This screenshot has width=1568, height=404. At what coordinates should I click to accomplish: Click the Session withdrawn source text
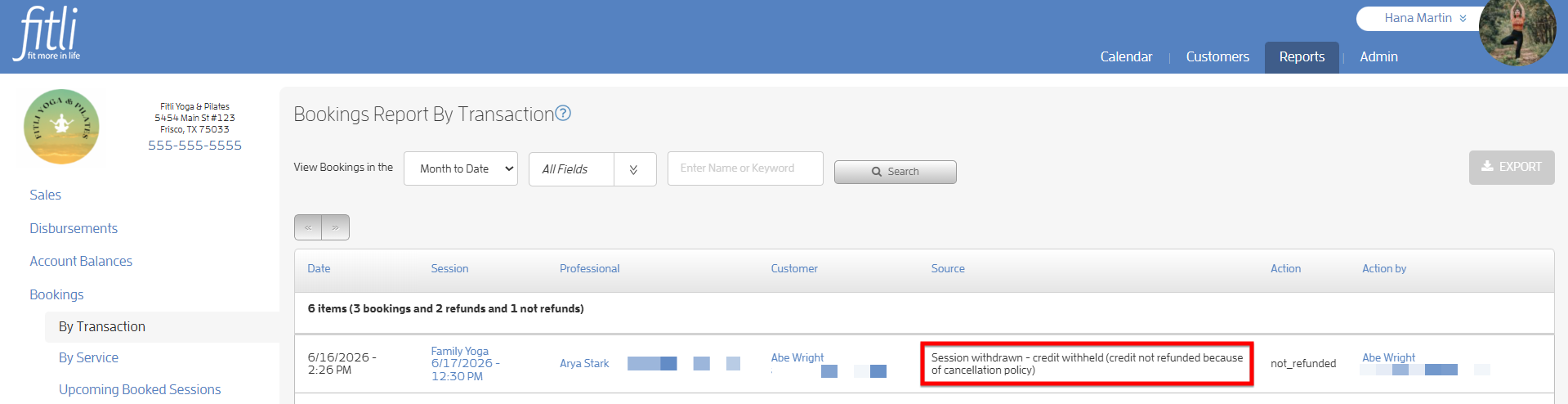(x=1087, y=364)
